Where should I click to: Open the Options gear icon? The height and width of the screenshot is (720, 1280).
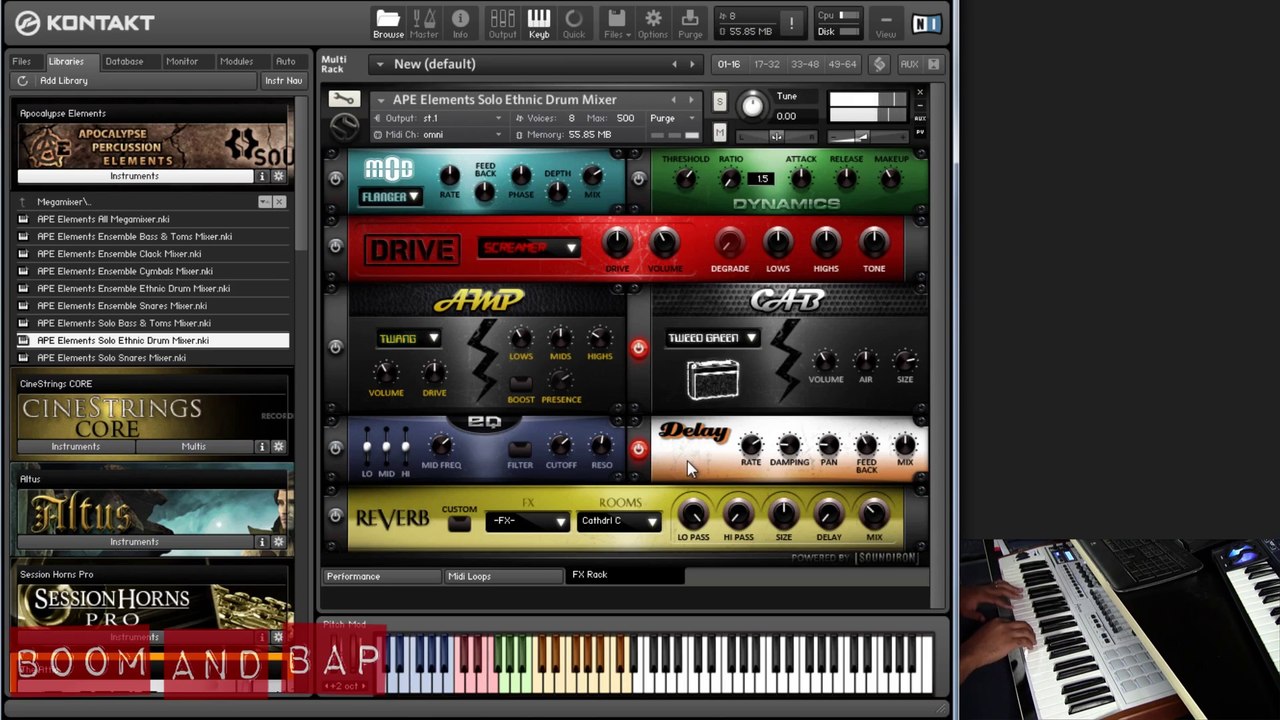click(653, 23)
